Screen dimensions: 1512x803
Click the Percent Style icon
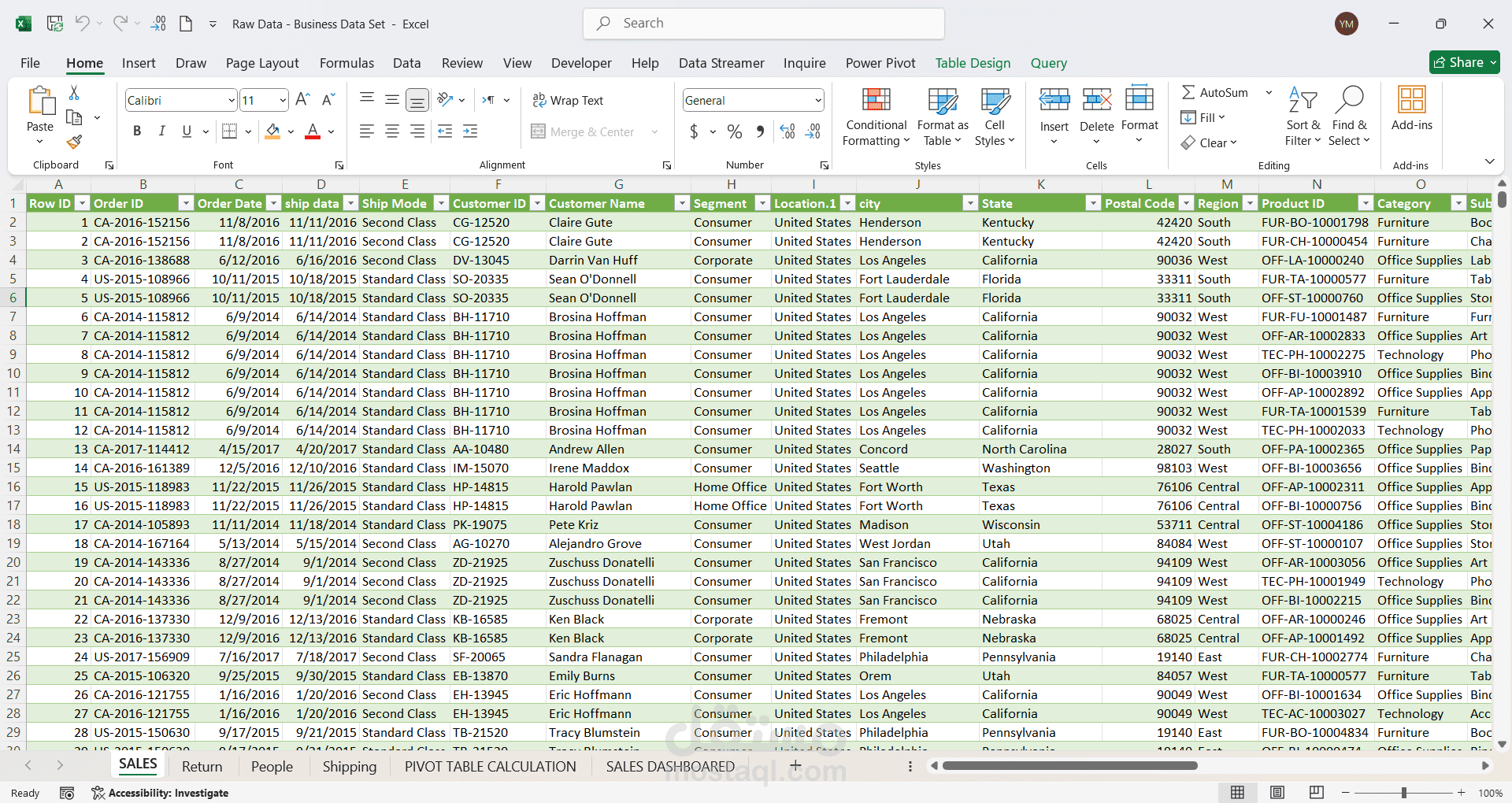(x=734, y=132)
